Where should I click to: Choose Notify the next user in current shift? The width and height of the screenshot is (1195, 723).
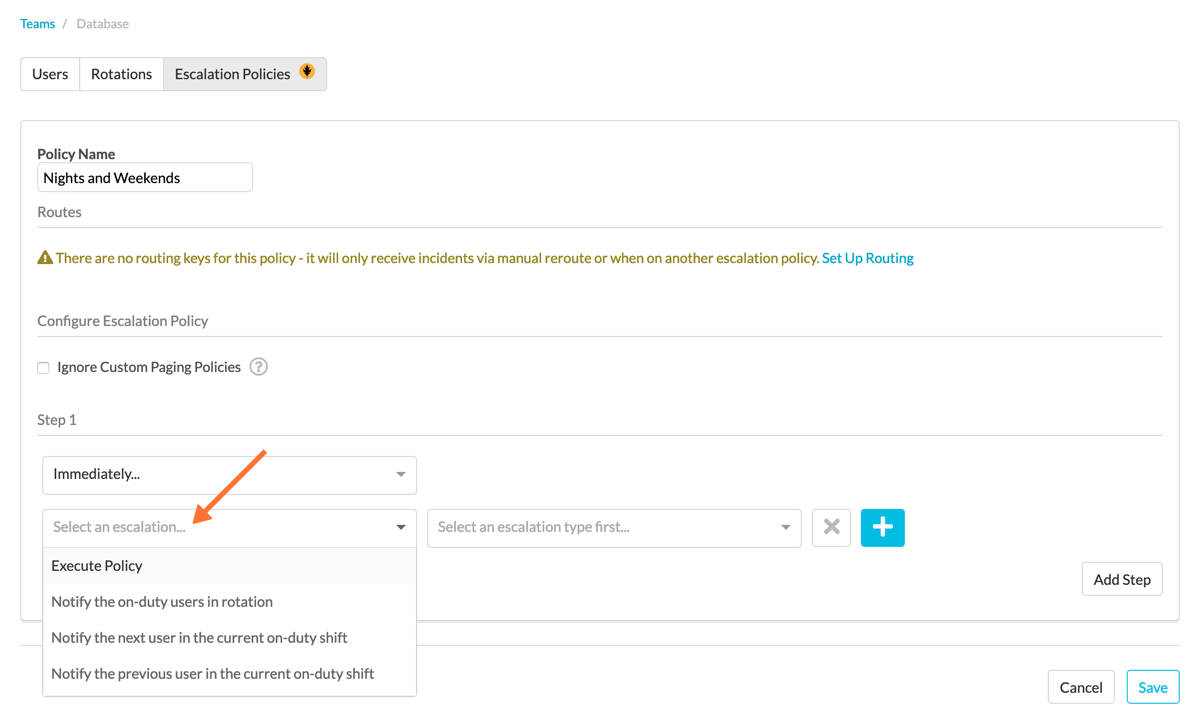tap(199, 637)
